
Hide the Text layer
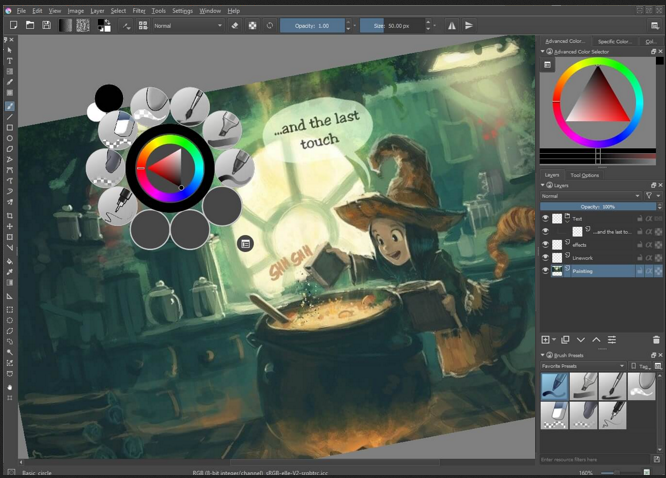tap(546, 218)
